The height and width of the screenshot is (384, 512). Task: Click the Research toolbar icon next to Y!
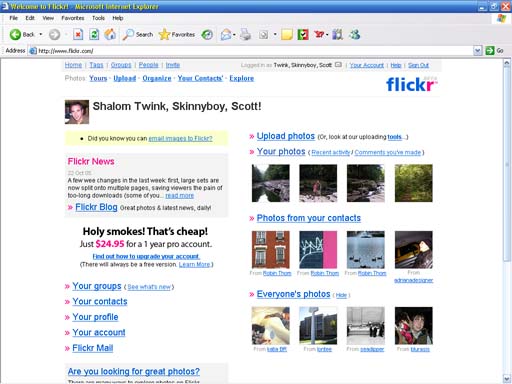[337, 34]
